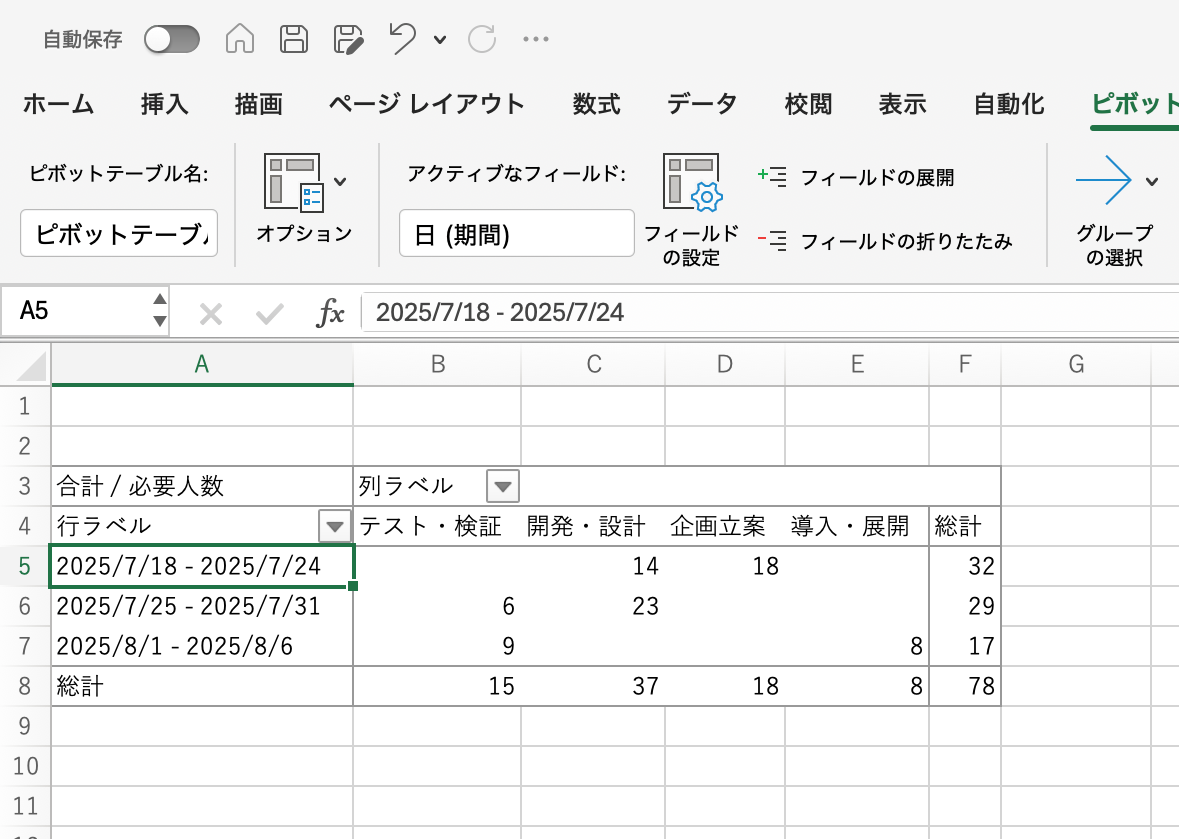Click the Undo arrow icon
Viewport: 1179px width, 839px height.
point(402,39)
